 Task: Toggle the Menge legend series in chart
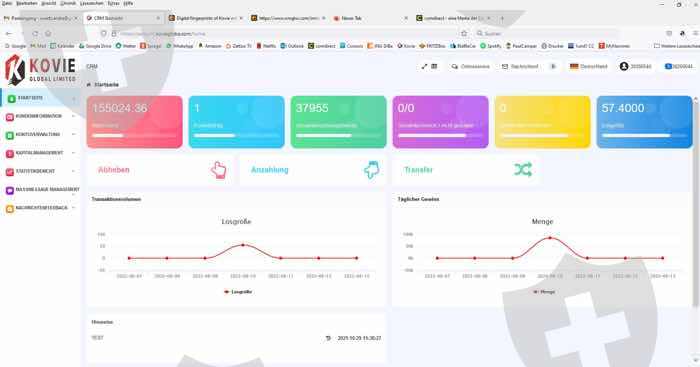coord(544,292)
